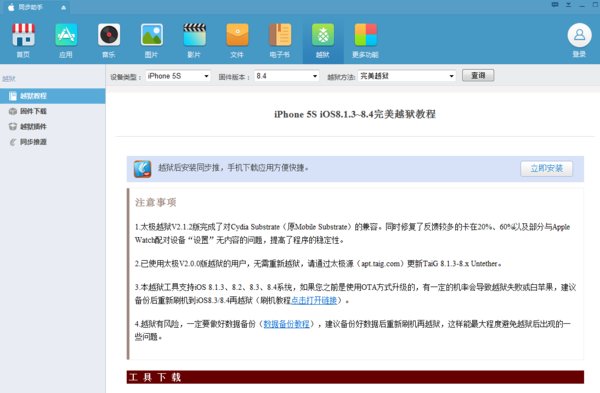
Task: Click the 越狱后安装同步推 banner text
Action: click(233, 168)
